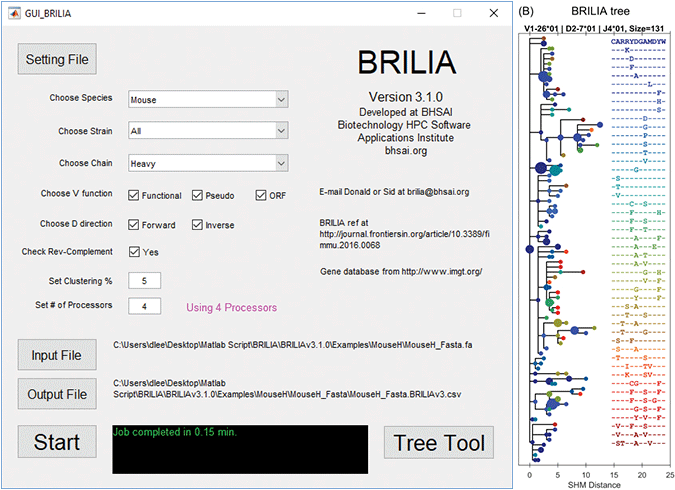Viewport: 675px width, 490px height.
Task: Close the GUI_BRILIA window
Action: pos(494,13)
